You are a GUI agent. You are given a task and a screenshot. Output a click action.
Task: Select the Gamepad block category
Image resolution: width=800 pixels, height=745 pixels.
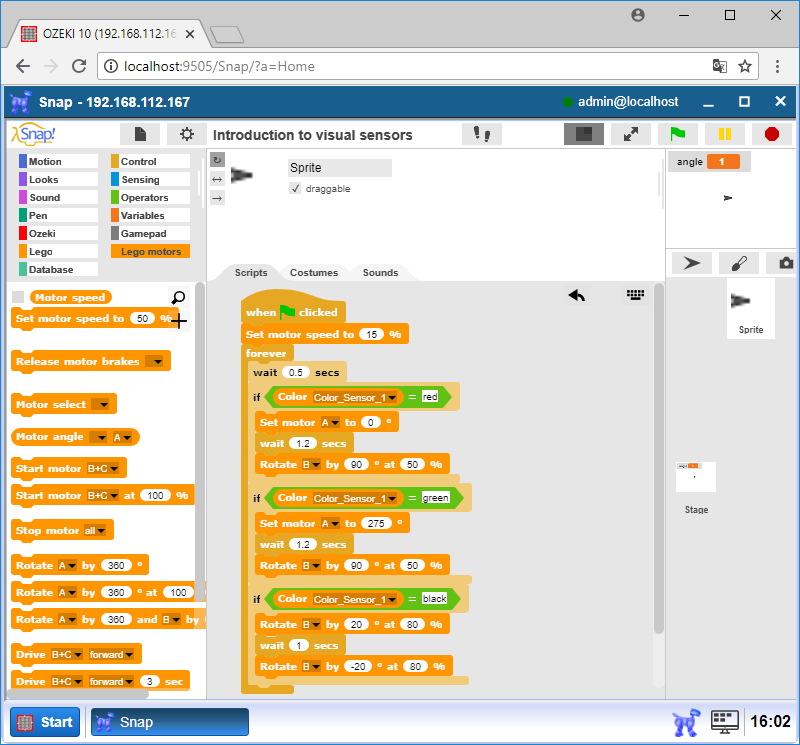151,233
